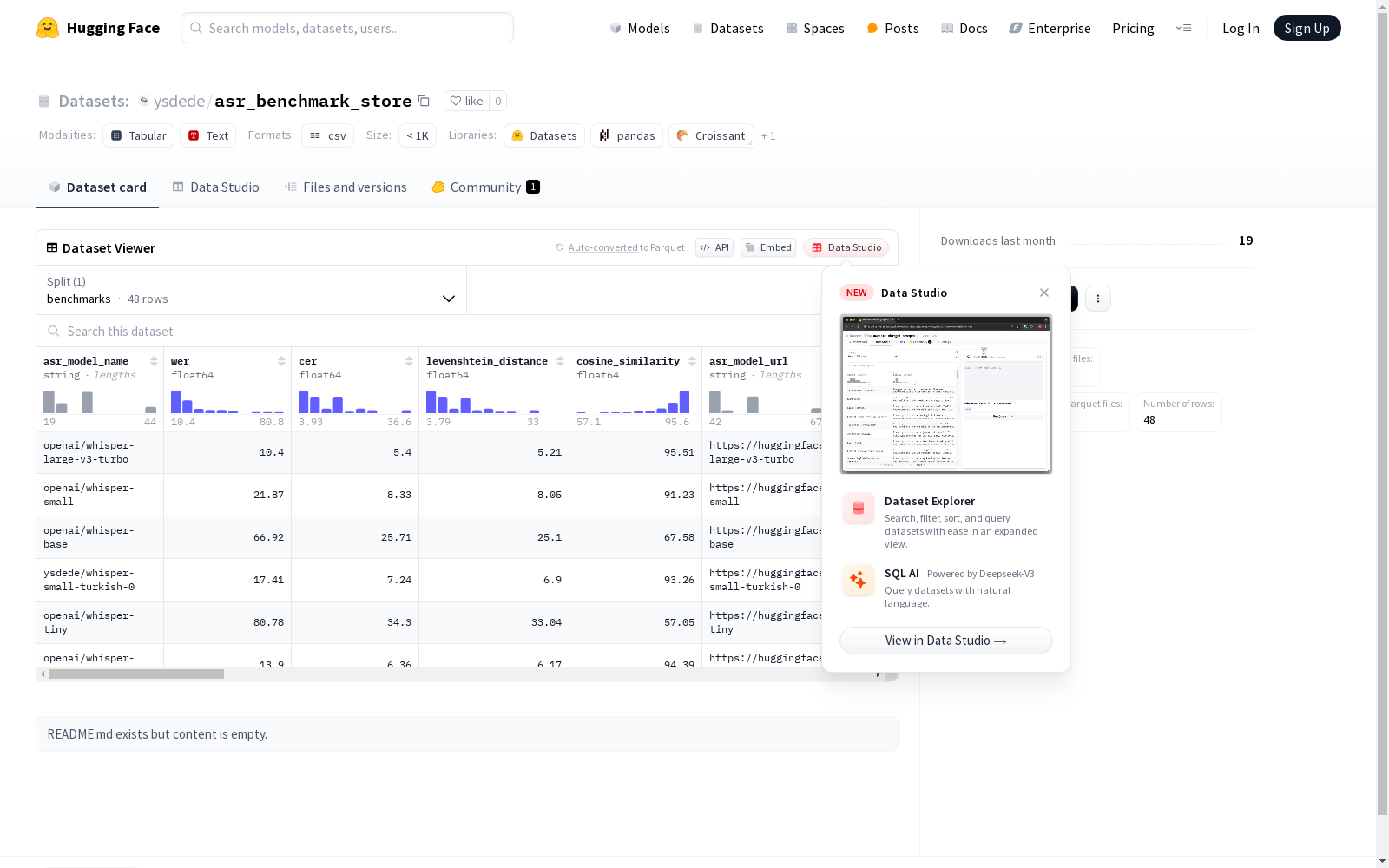Select the Tabular modality tag
The image size is (1389, 868).
139,135
